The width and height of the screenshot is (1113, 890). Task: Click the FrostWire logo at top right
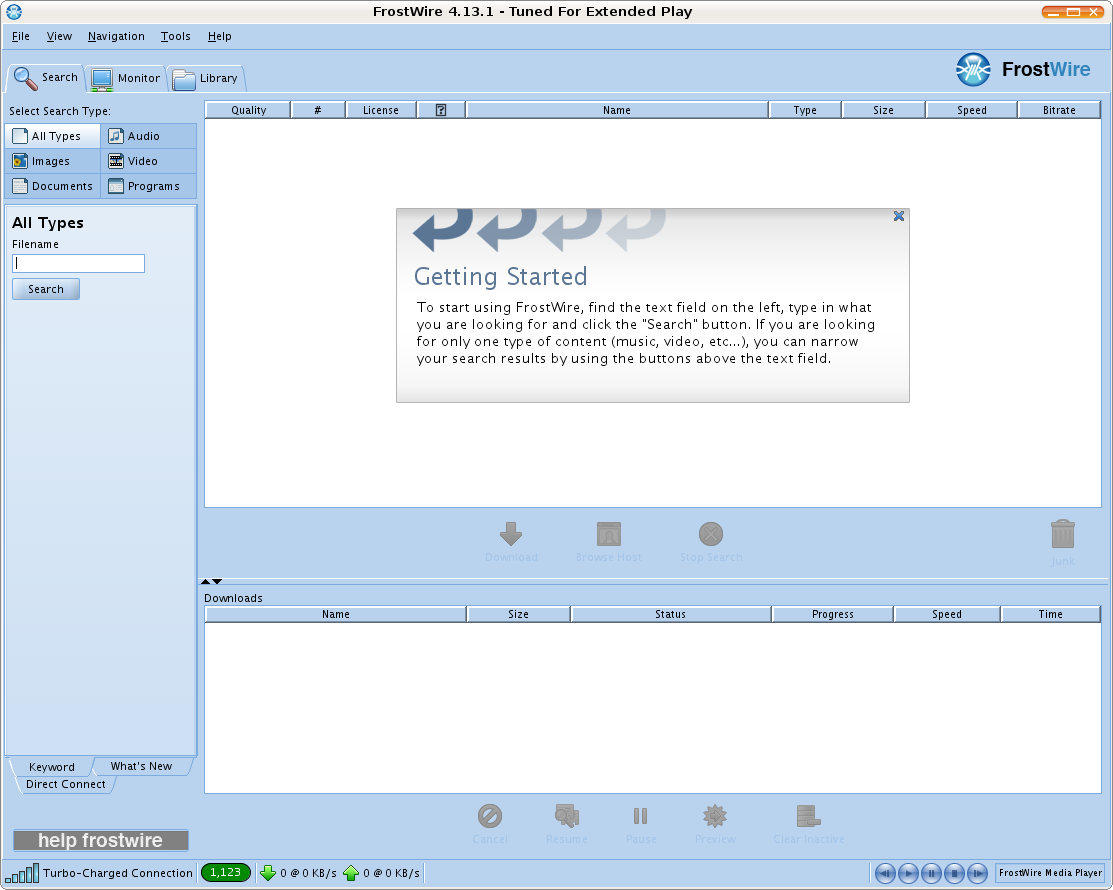pos(1023,70)
